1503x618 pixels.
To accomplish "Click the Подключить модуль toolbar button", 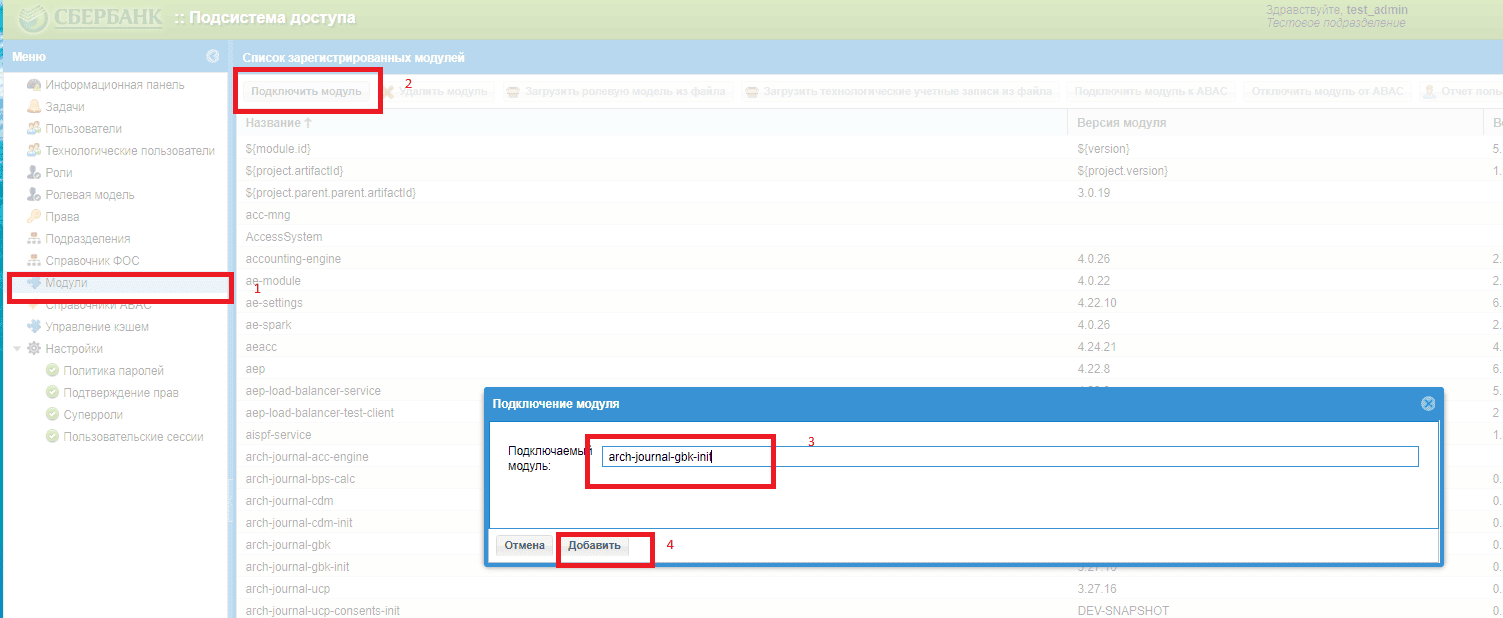I will (306, 92).
